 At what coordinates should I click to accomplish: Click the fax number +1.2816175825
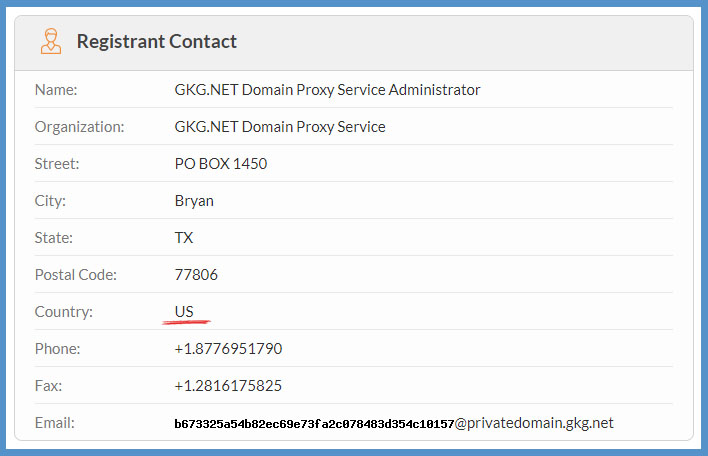pyautogui.click(x=228, y=386)
